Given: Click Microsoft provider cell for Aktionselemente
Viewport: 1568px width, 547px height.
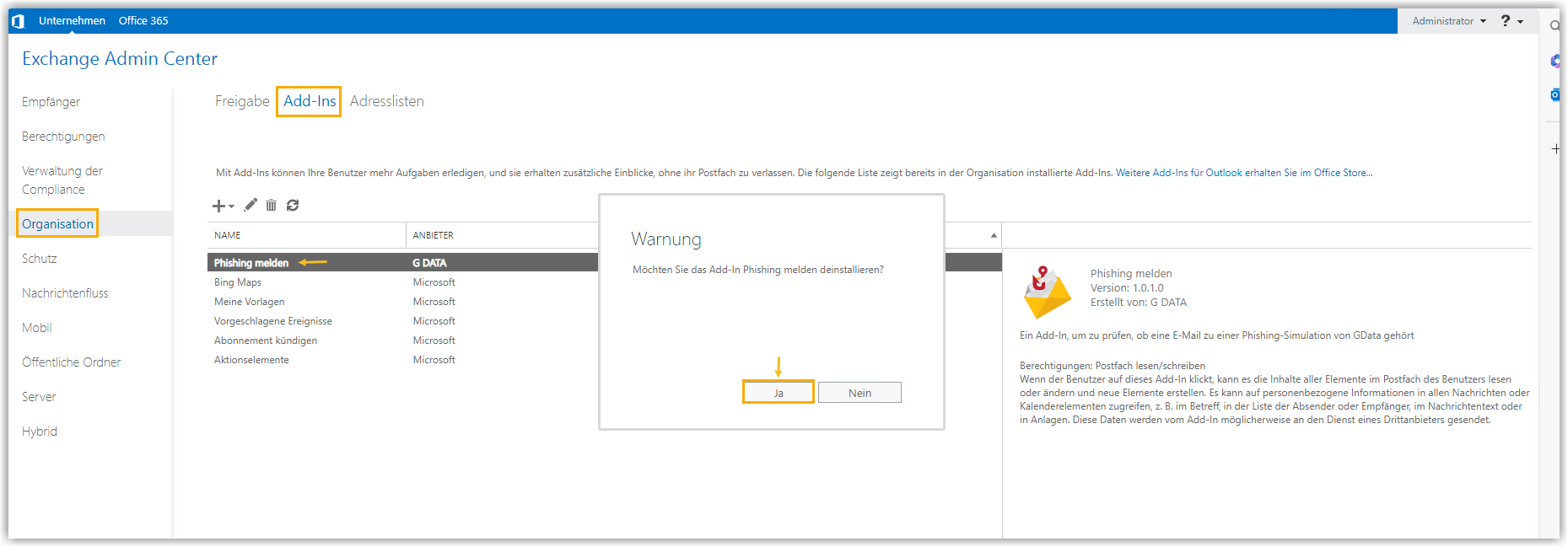Looking at the screenshot, I should 434,360.
